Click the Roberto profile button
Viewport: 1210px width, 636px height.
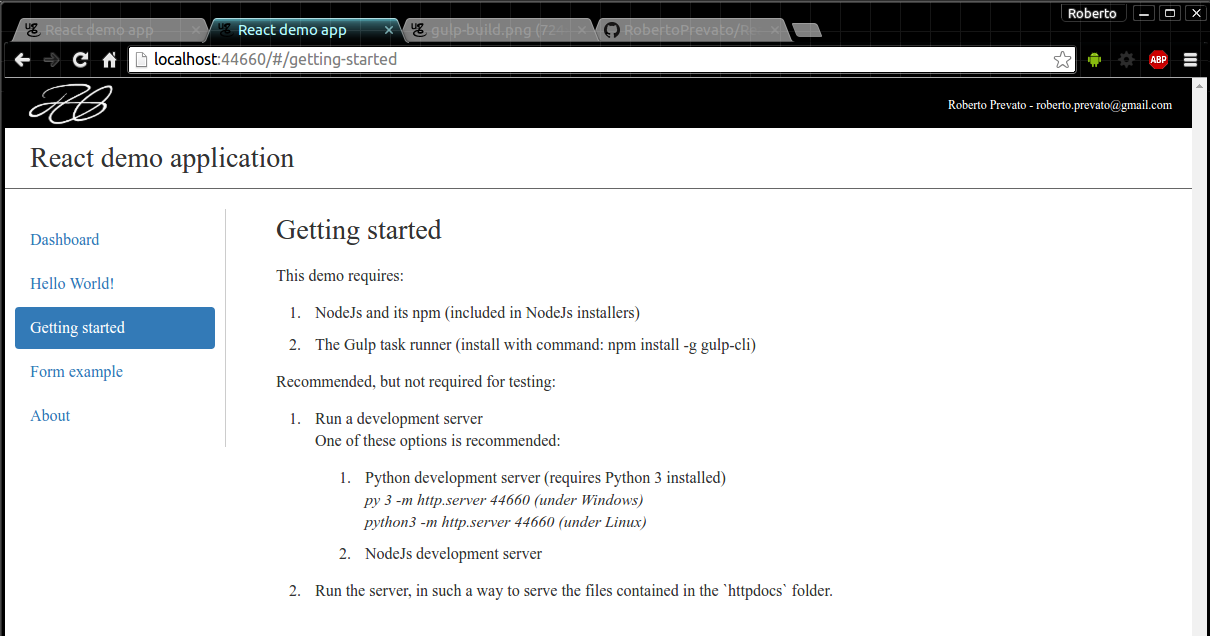(1092, 13)
